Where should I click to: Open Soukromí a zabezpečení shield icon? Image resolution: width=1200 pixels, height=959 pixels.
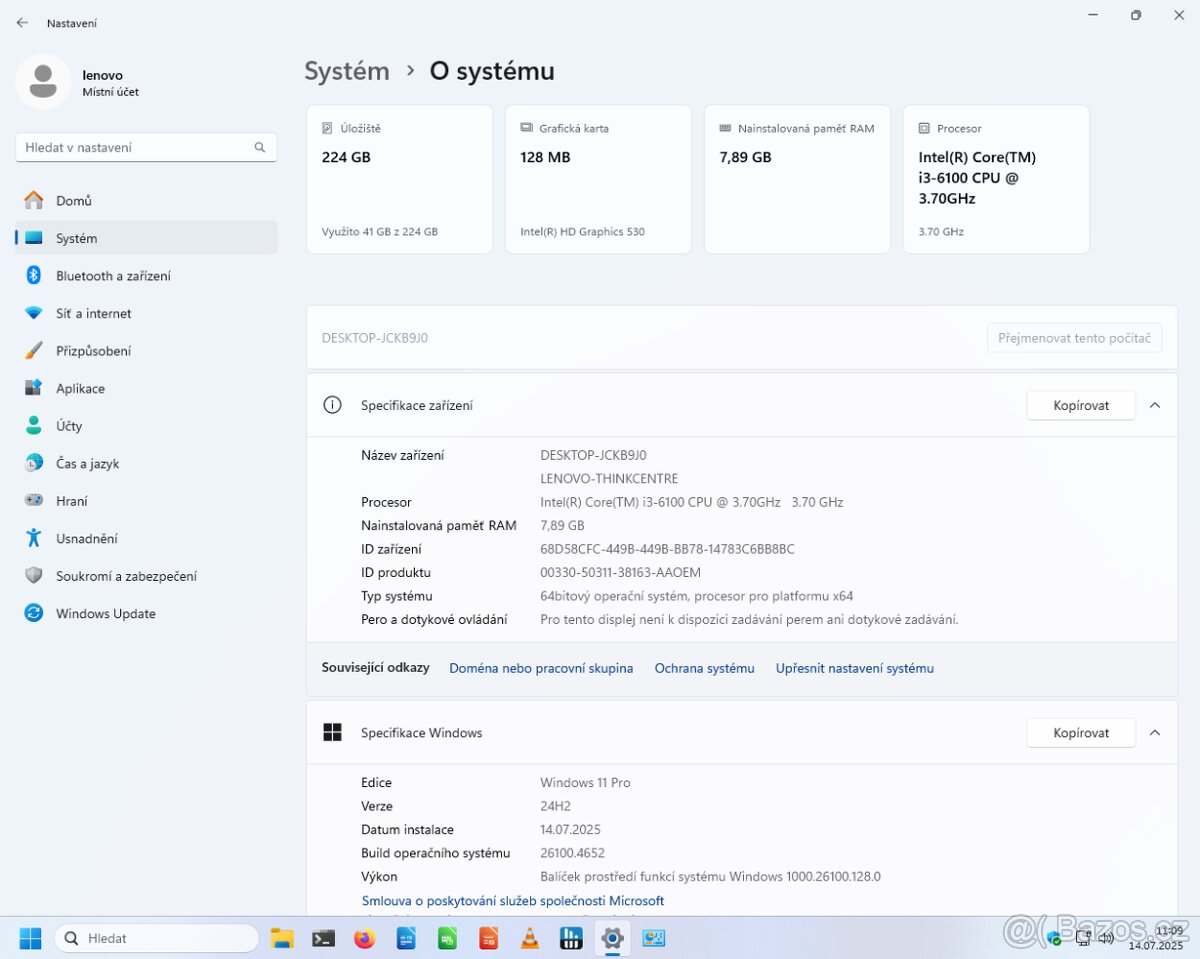click(x=31, y=575)
